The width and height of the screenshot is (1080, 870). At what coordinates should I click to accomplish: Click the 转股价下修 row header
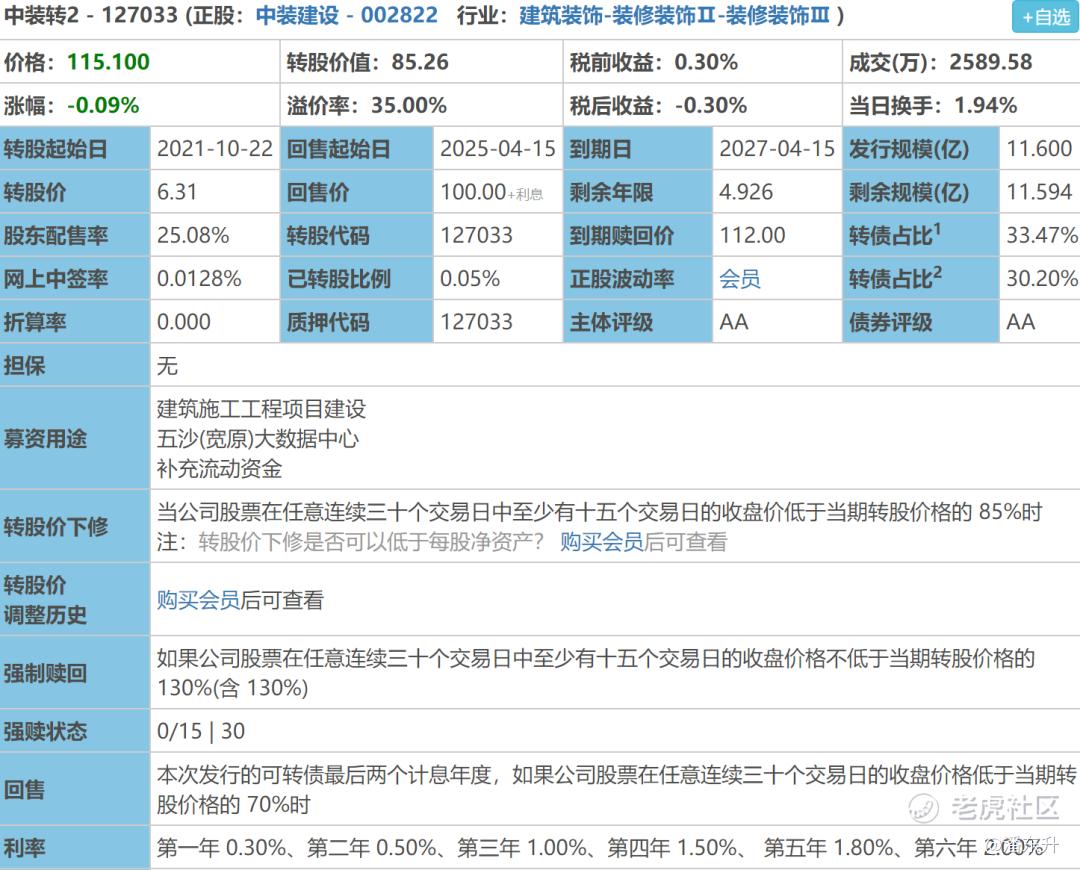pyautogui.click(x=75, y=526)
